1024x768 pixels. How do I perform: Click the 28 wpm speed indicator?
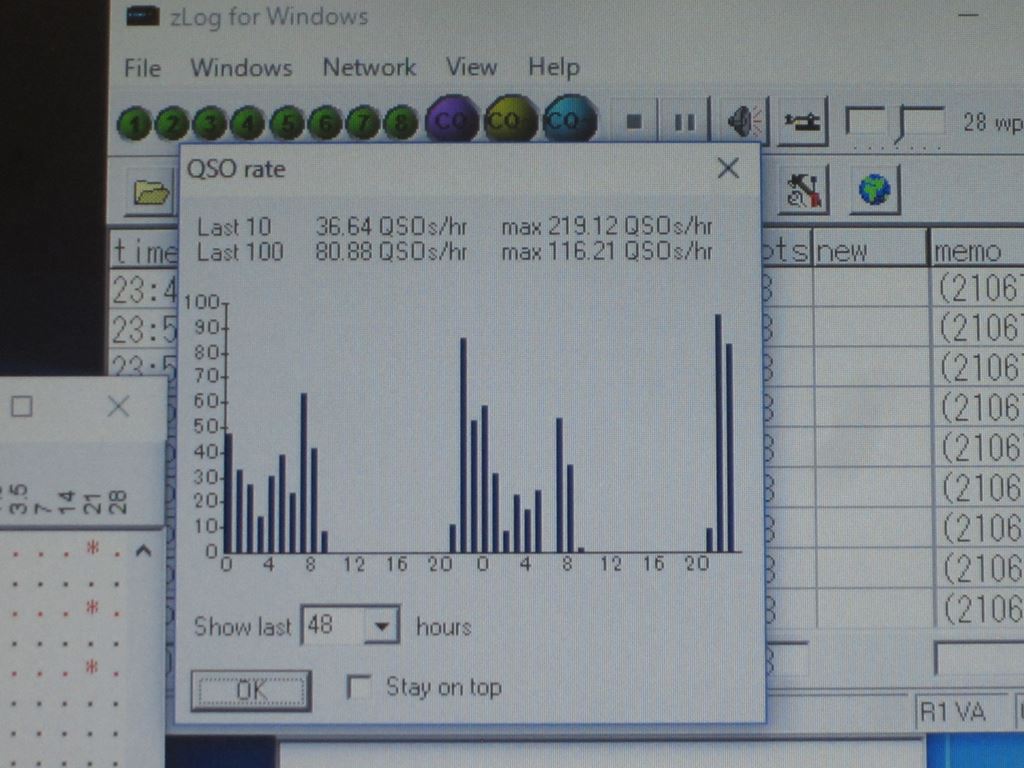coord(993,122)
